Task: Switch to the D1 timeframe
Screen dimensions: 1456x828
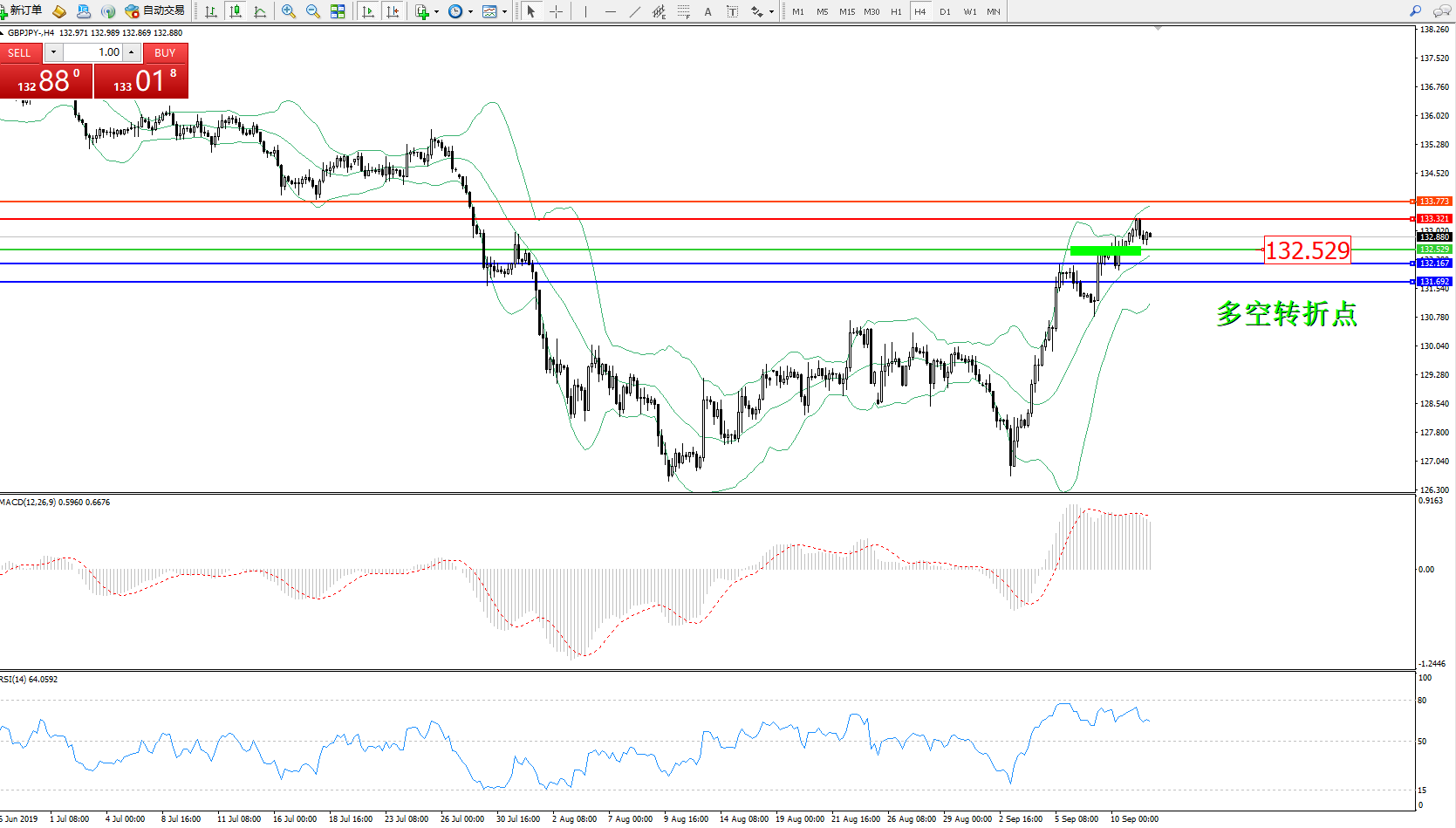Action: tap(945, 12)
